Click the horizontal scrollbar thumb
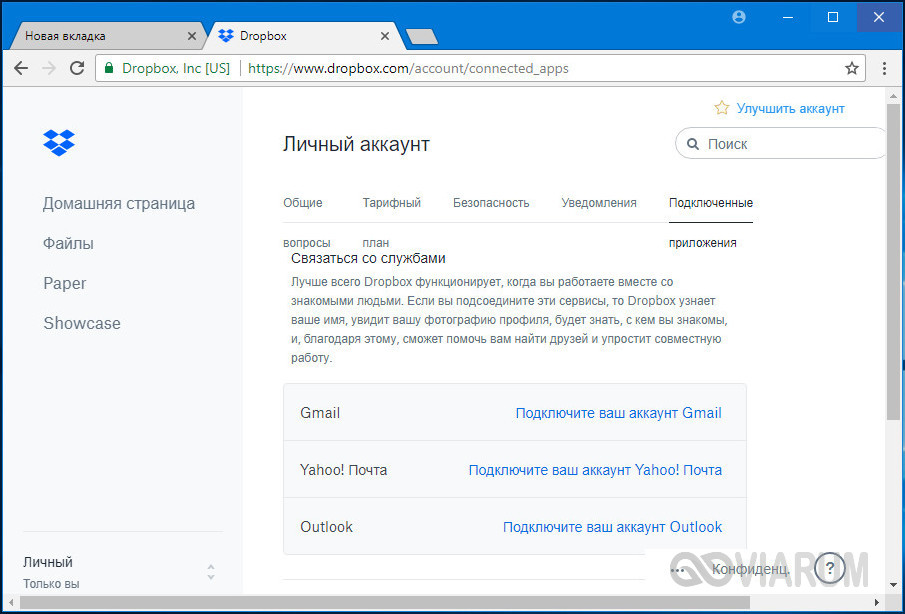Viewport: 905px width, 614px height. click(x=384, y=603)
